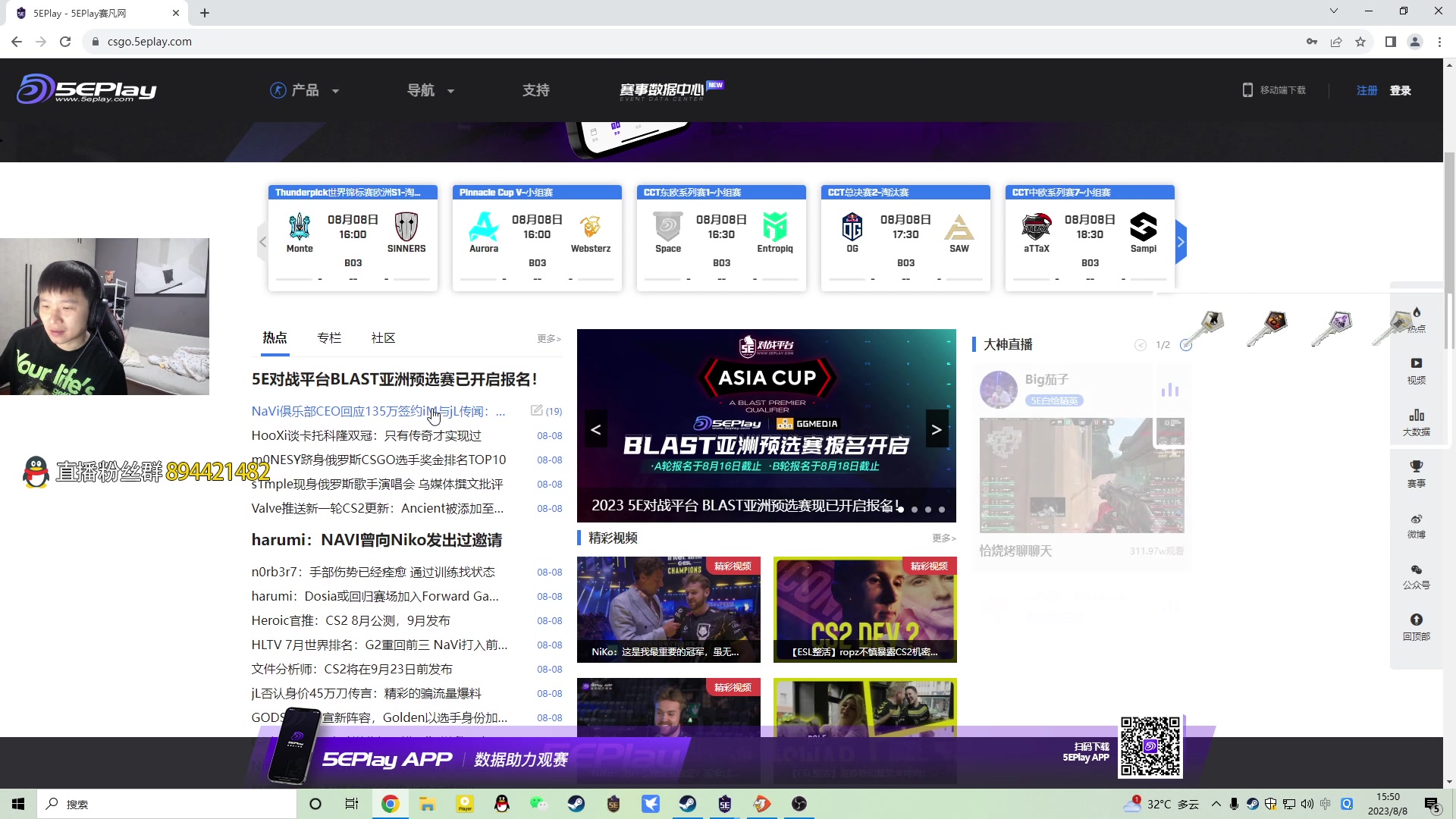Open the 大数据 sidebar icon
Viewport: 1456px width, 819px height.
1416,422
